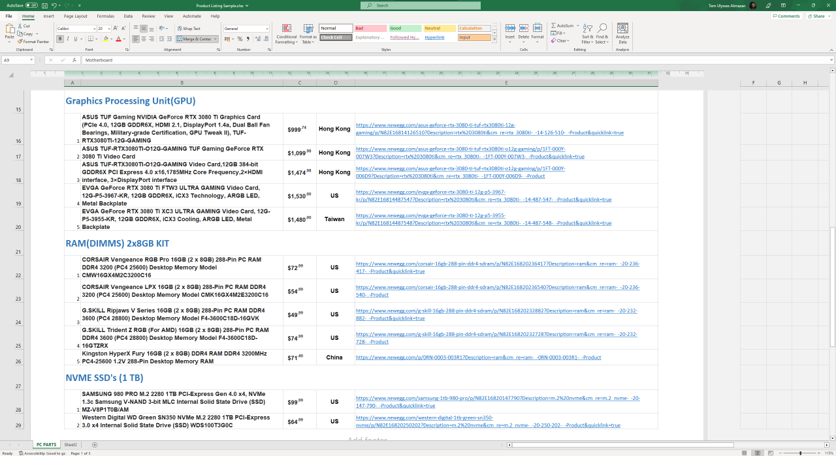Open newegg link for Kingston HyperX Fury RAM
The width and height of the screenshot is (836, 456).
tap(478, 357)
